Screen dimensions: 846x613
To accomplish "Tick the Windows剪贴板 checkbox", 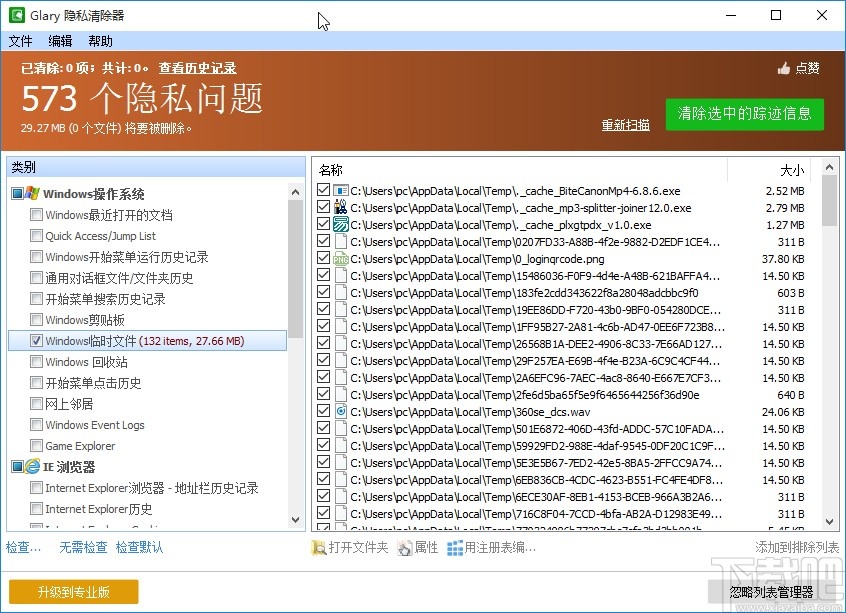I will (x=36, y=320).
